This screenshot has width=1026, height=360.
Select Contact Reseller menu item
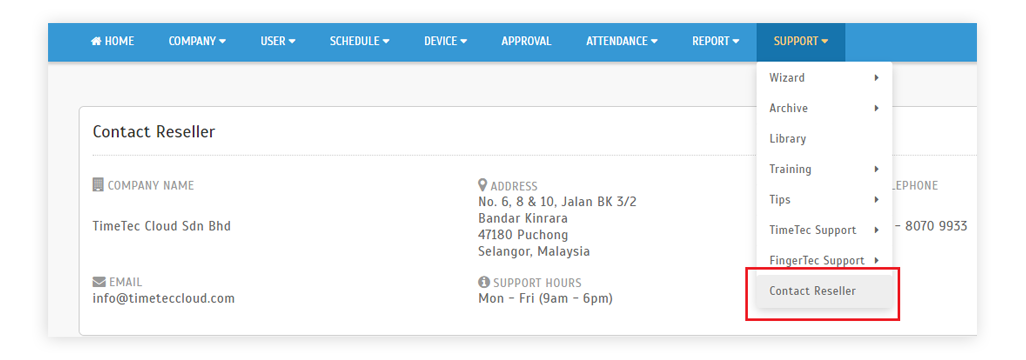tap(824, 291)
